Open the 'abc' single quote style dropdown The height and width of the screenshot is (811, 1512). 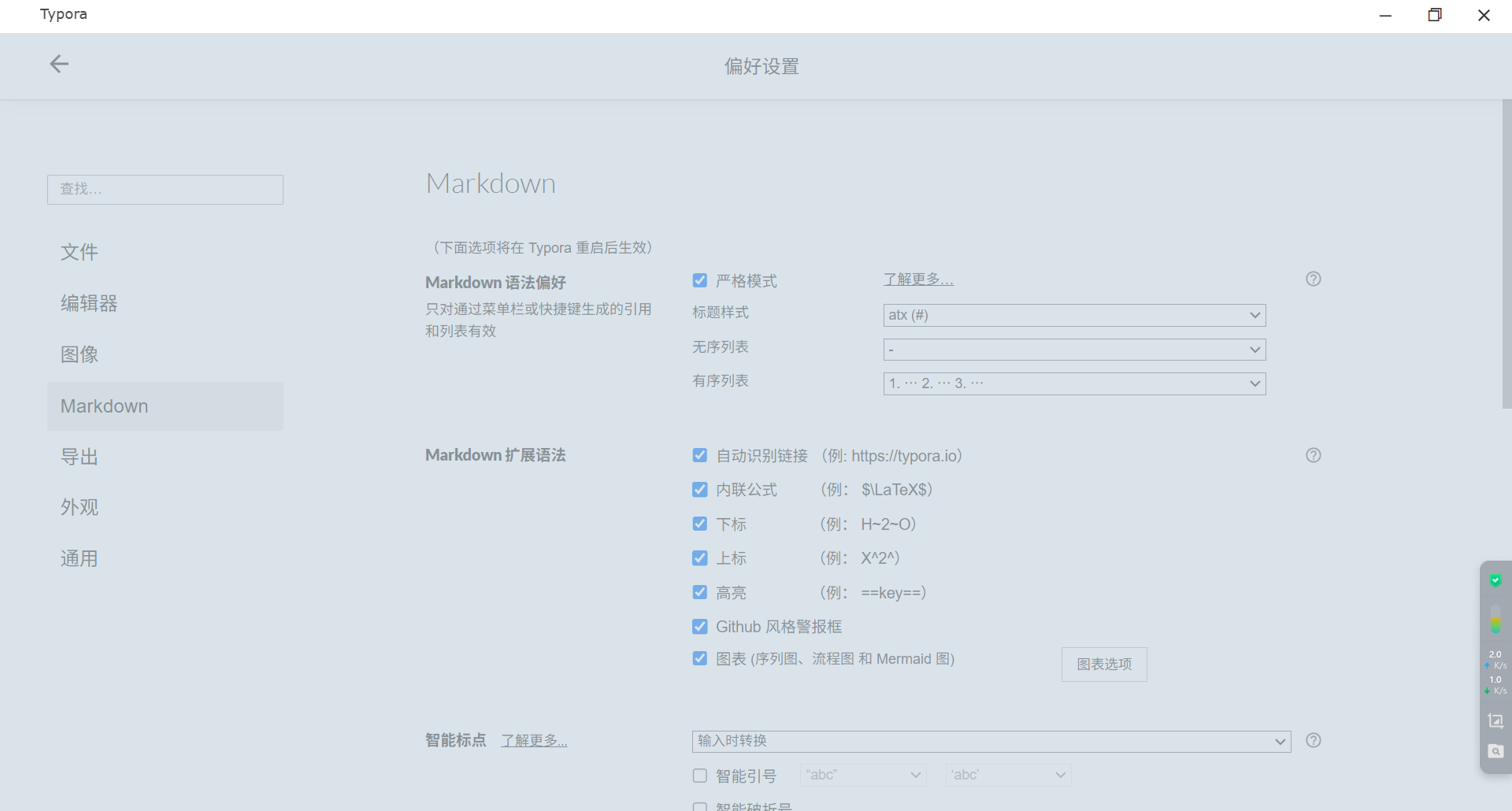tap(1008, 775)
